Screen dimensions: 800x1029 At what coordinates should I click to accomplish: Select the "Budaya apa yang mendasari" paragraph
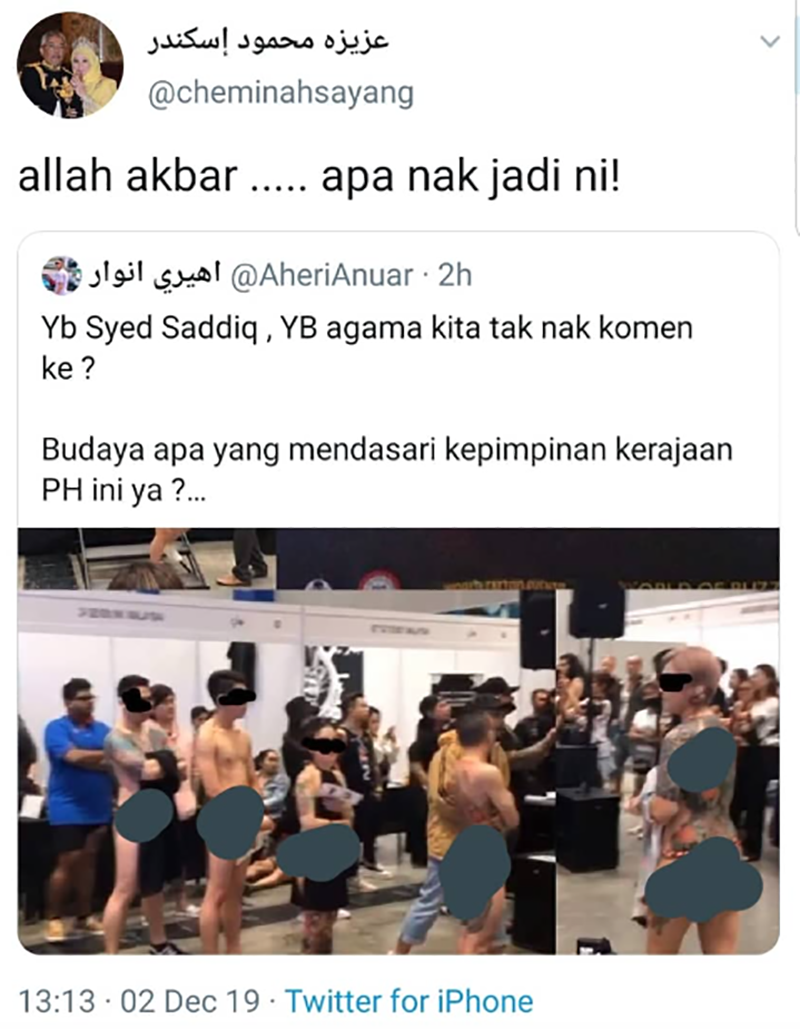387,470
